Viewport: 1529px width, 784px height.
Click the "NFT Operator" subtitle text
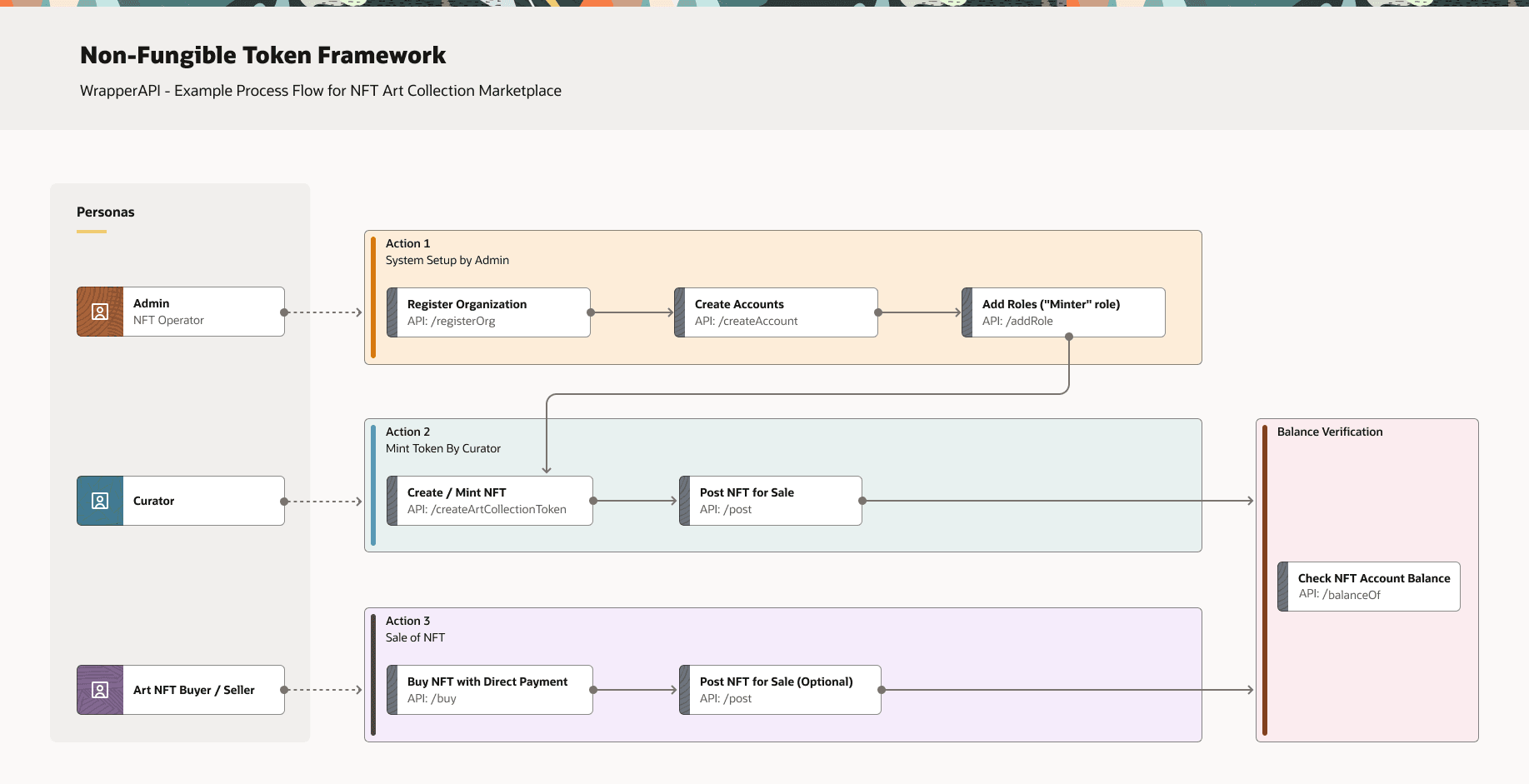point(168,320)
